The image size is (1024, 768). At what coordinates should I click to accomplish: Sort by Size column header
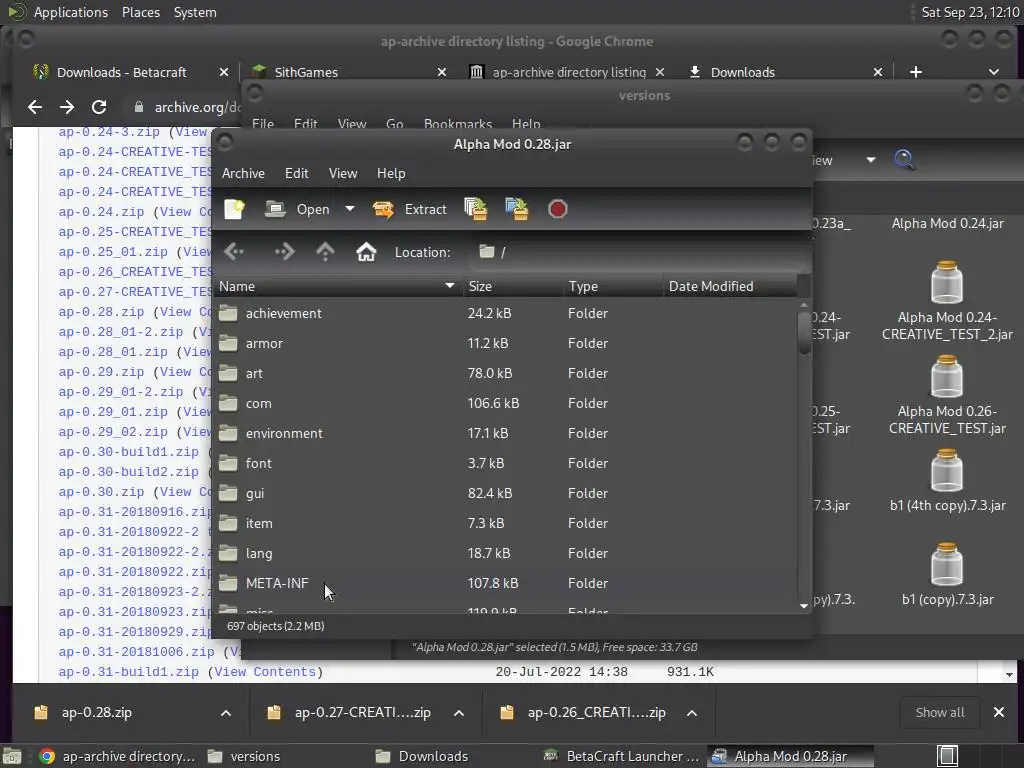(x=513, y=286)
